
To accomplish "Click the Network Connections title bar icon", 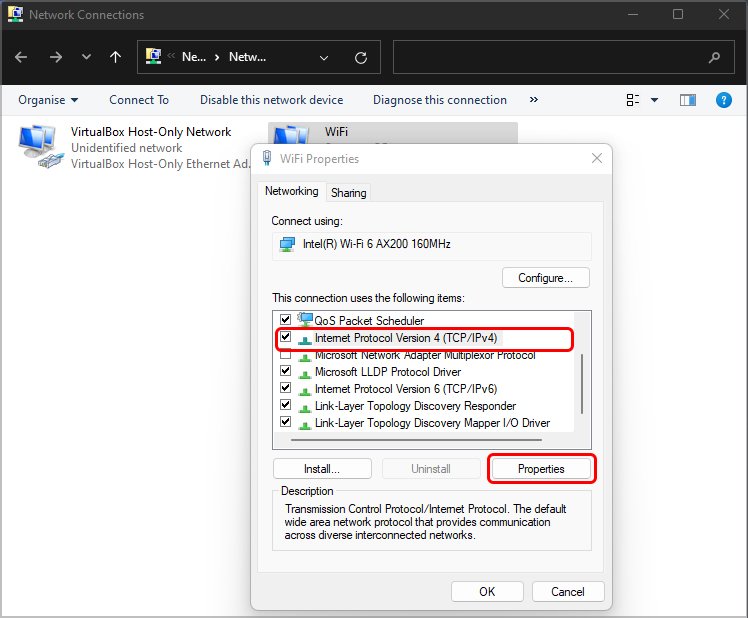I will [15, 14].
